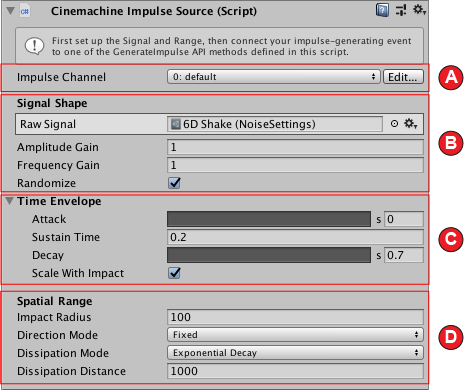The width and height of the screenshot is (464, 390).
Task: Open the Raw Signal object picker circle
Action: (394, 124)
